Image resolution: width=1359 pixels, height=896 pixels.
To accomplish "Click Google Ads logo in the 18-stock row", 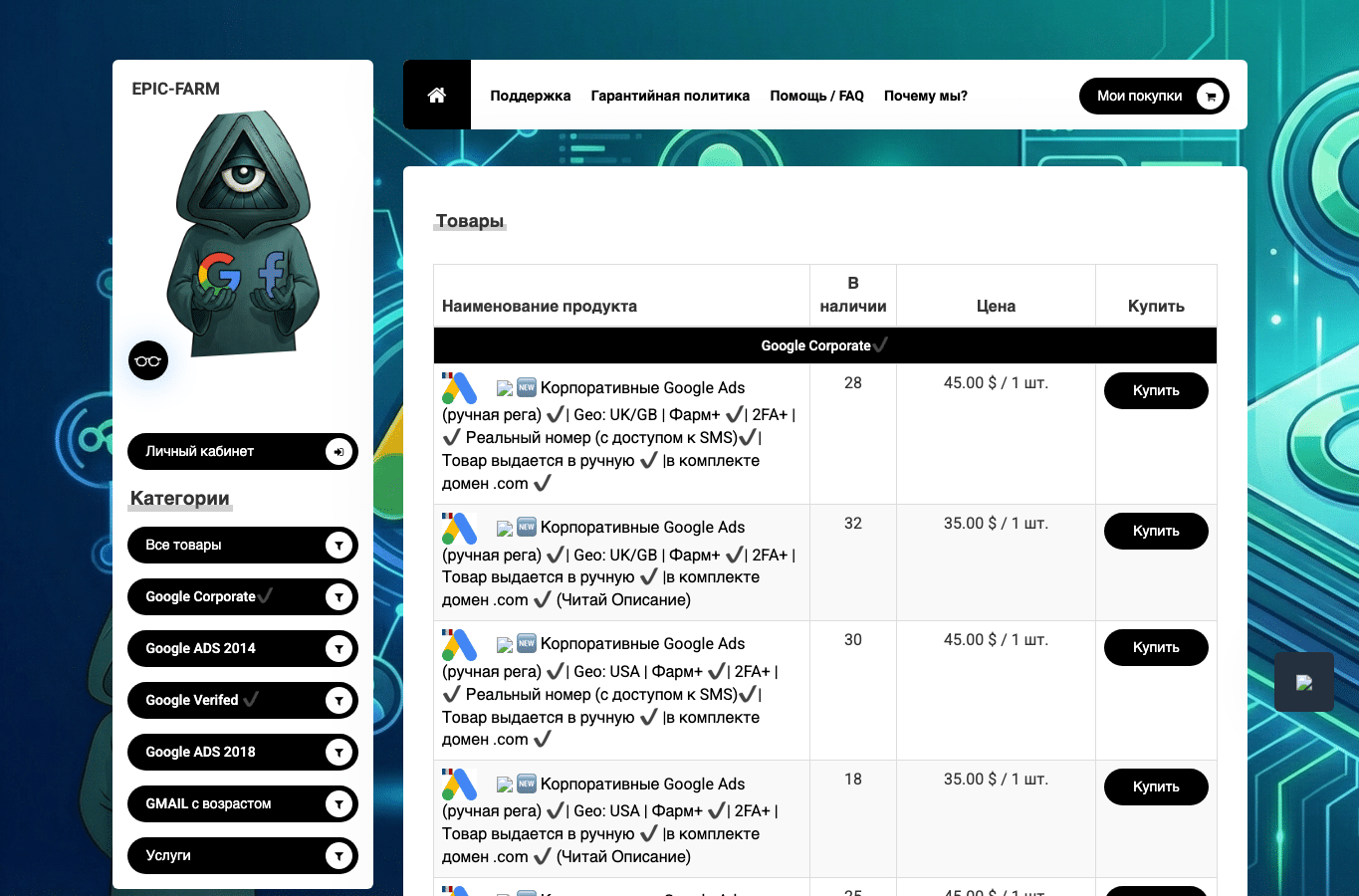I will point(460,784).
